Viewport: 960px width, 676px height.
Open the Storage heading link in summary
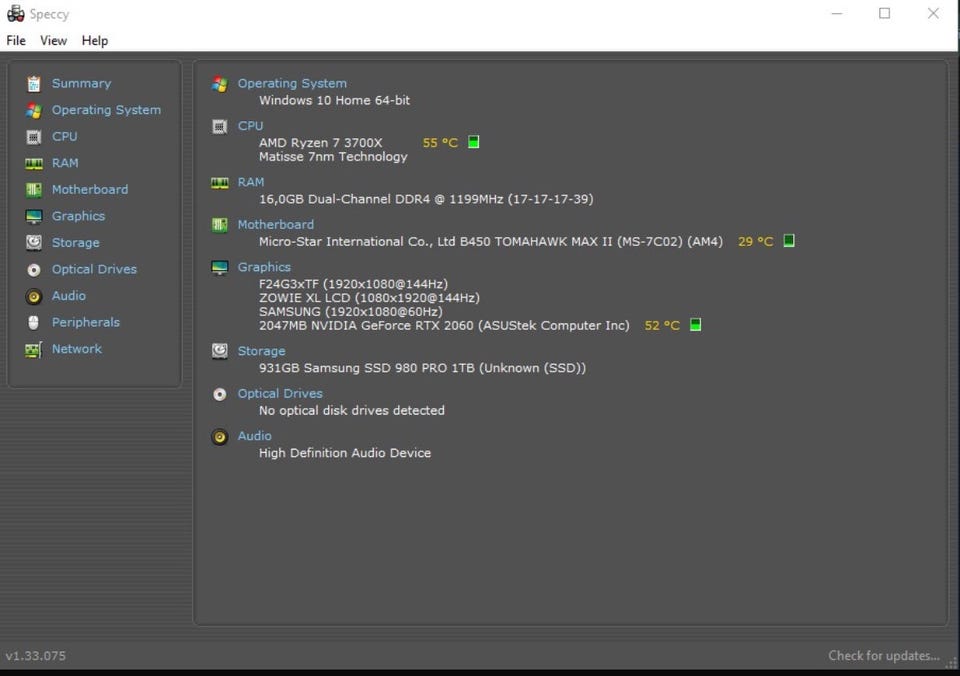tap(261, 351)
